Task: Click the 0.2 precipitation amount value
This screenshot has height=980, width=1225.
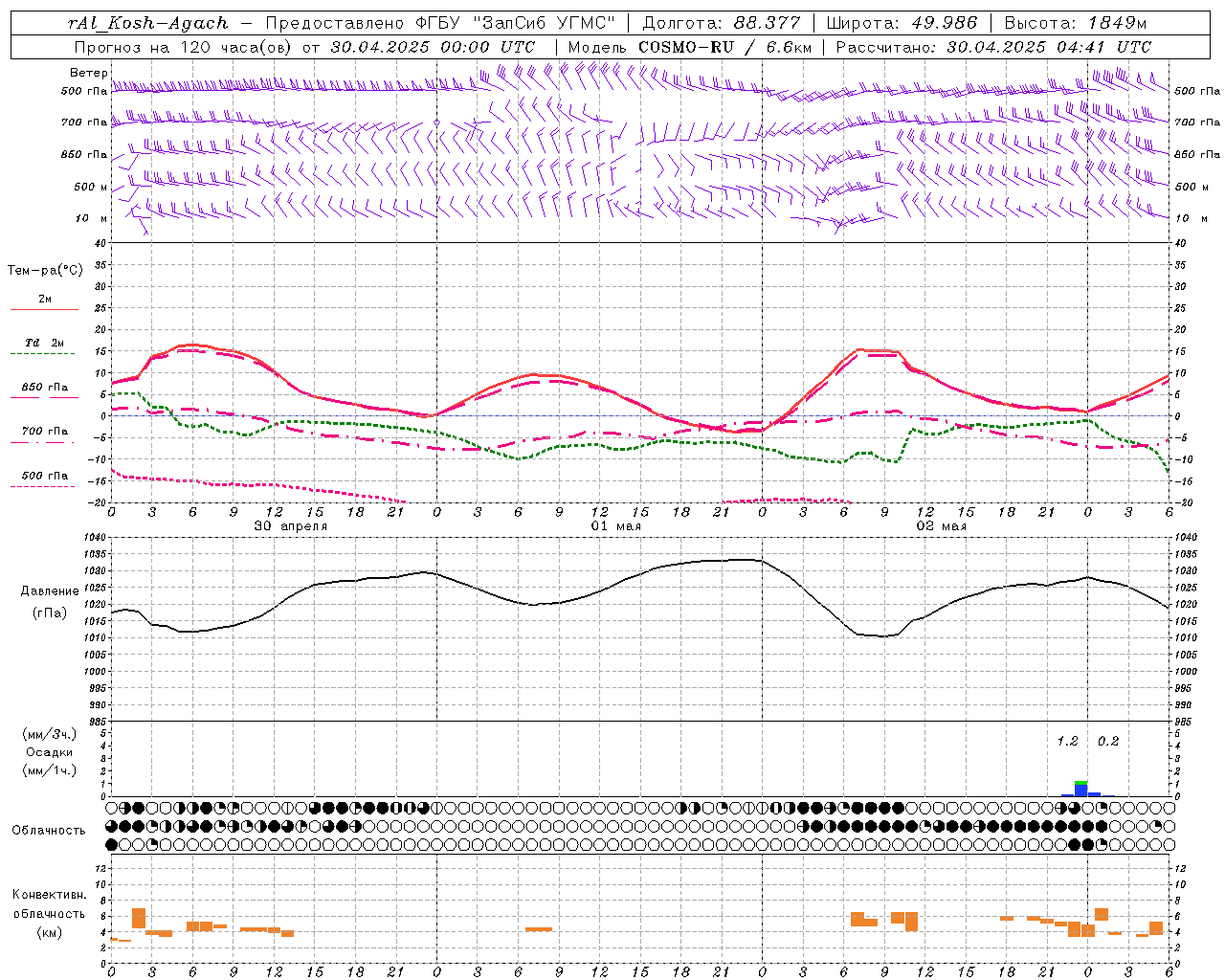Action: pos(1108,742)
